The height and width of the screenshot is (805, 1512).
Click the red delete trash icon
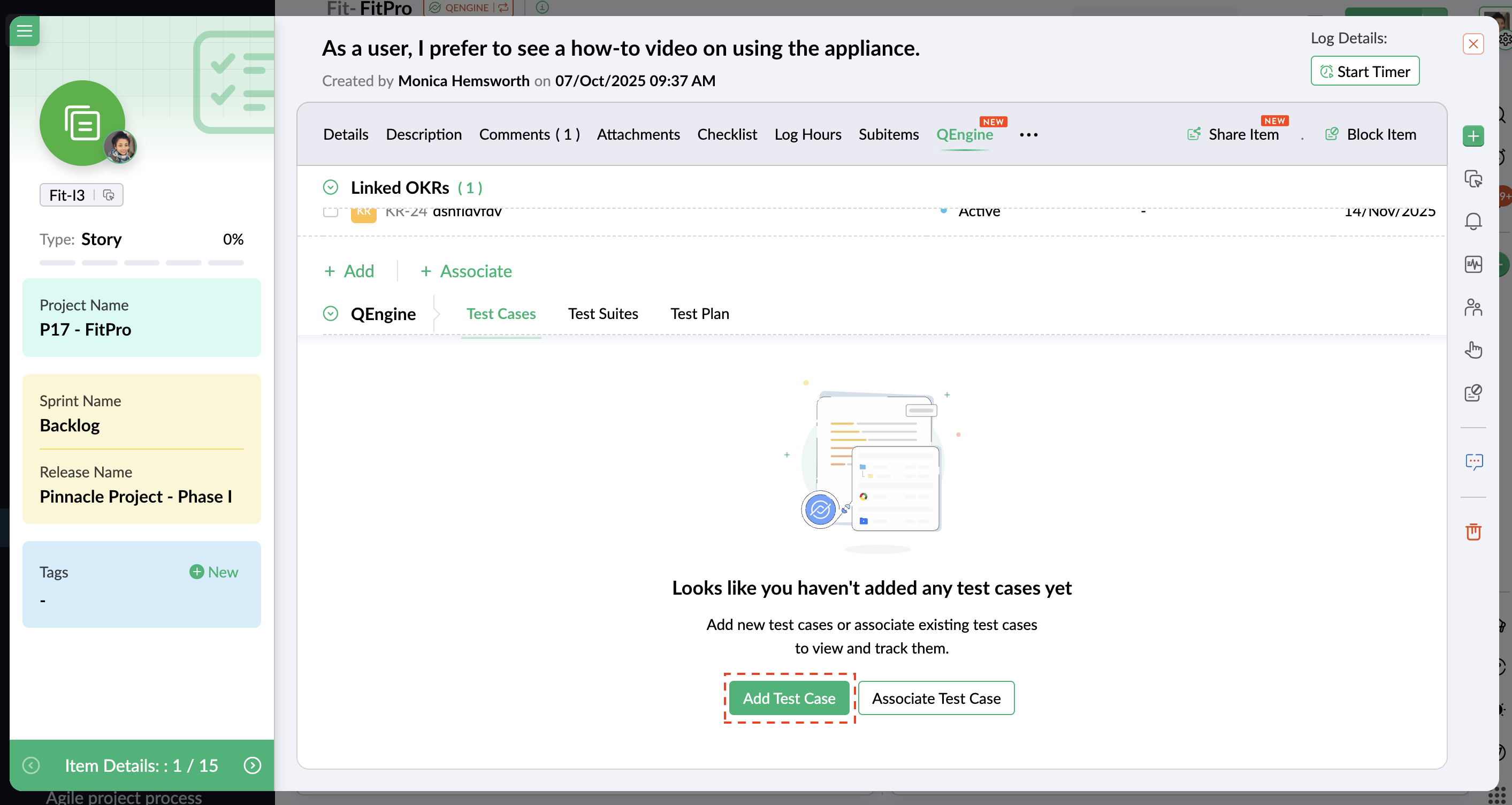coord(1472,531)
